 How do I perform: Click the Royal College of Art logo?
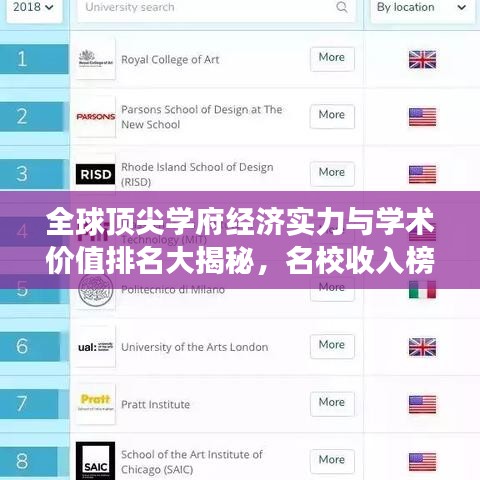(96, 60)
